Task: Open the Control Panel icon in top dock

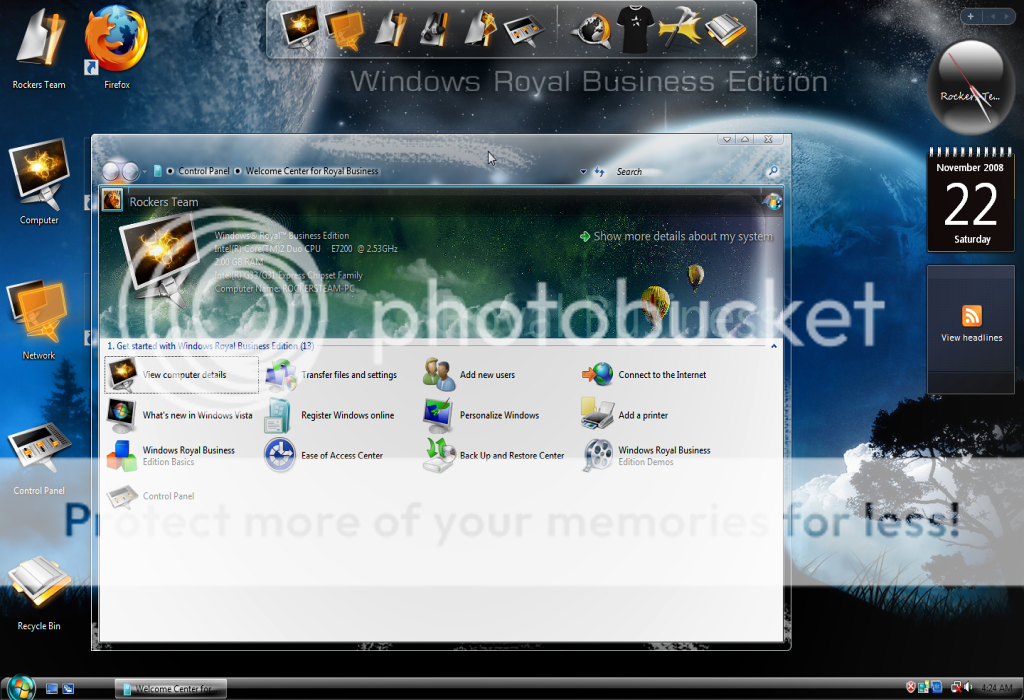Action: coord(524,30)
